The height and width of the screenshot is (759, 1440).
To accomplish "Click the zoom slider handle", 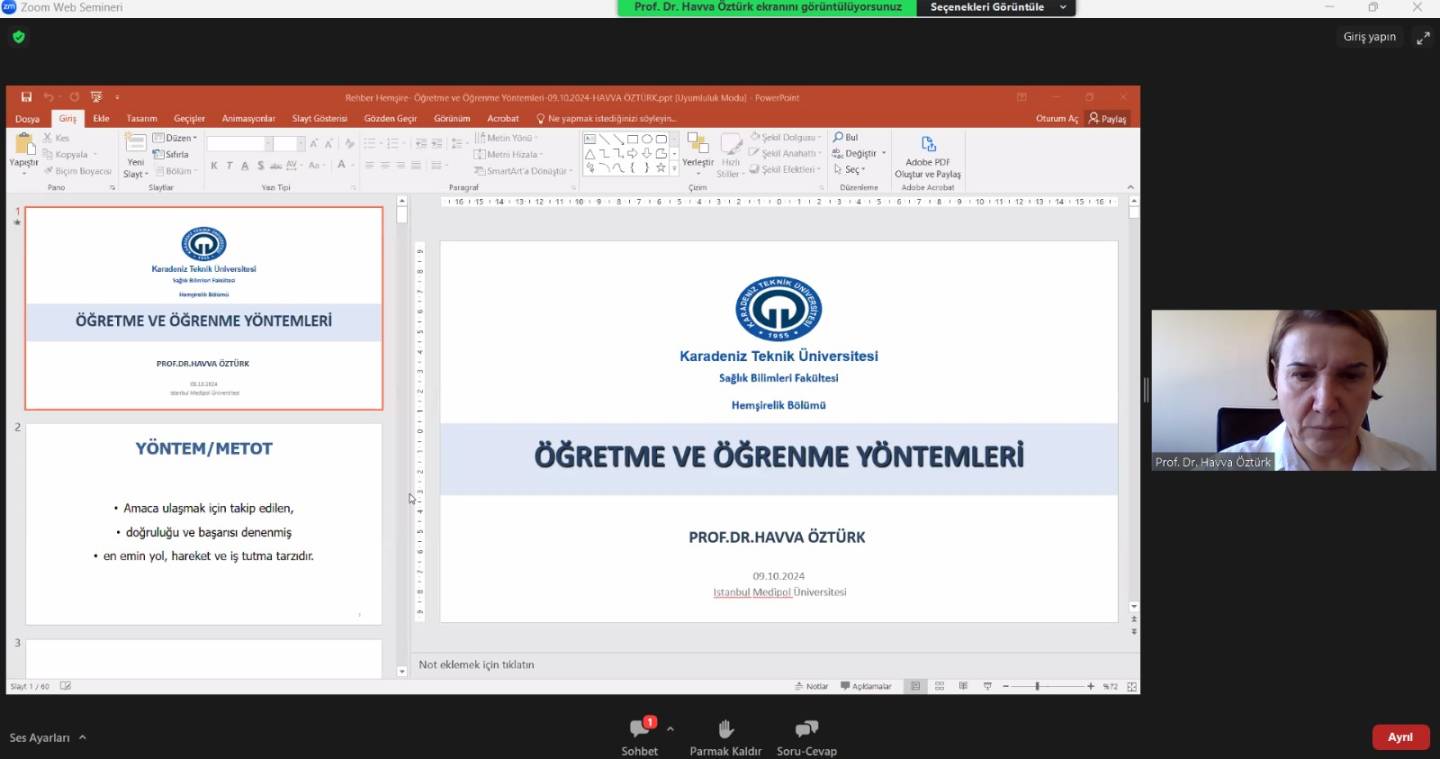I will (1037, 686).
